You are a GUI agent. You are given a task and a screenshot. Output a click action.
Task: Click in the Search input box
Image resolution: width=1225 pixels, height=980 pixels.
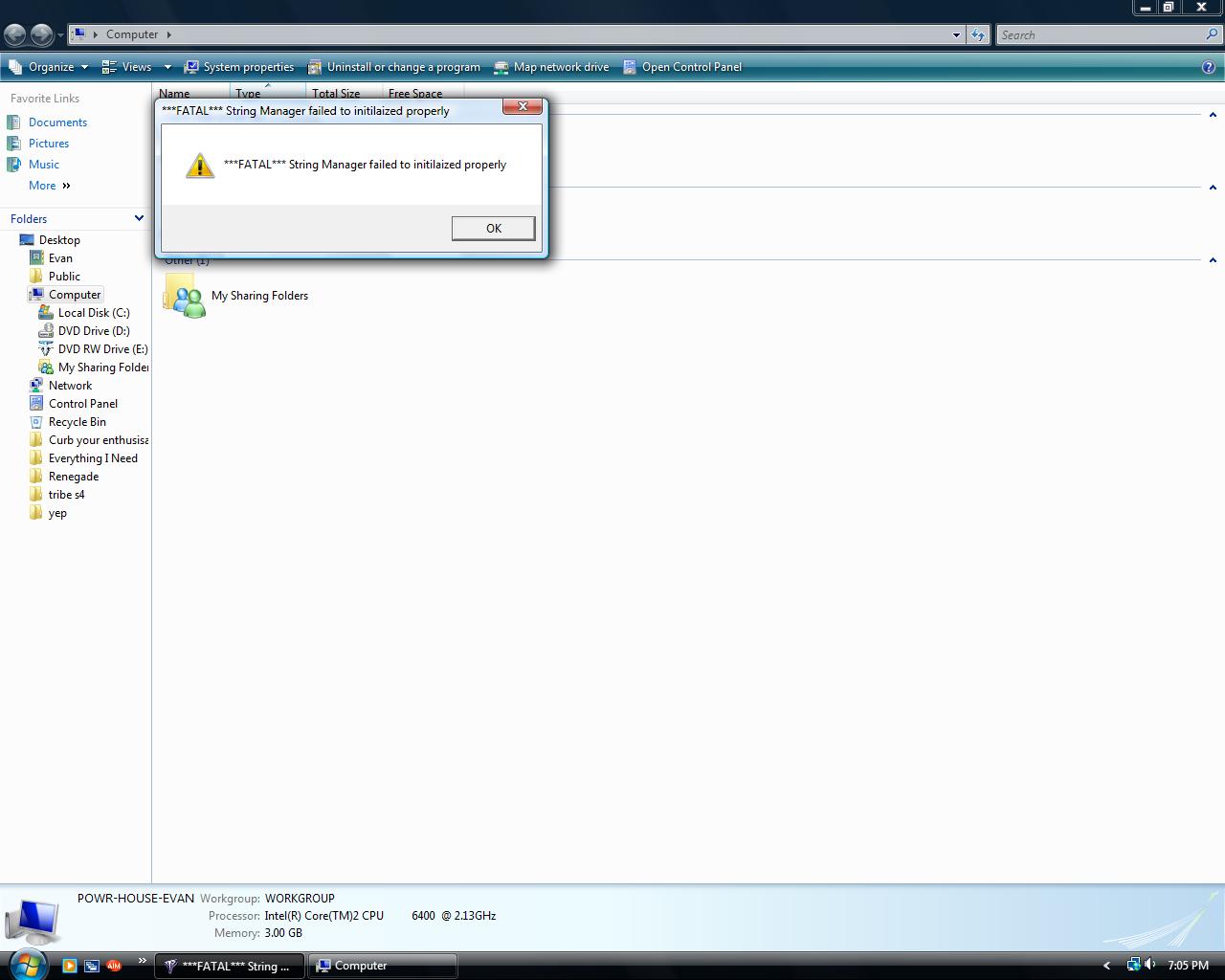1101,34
